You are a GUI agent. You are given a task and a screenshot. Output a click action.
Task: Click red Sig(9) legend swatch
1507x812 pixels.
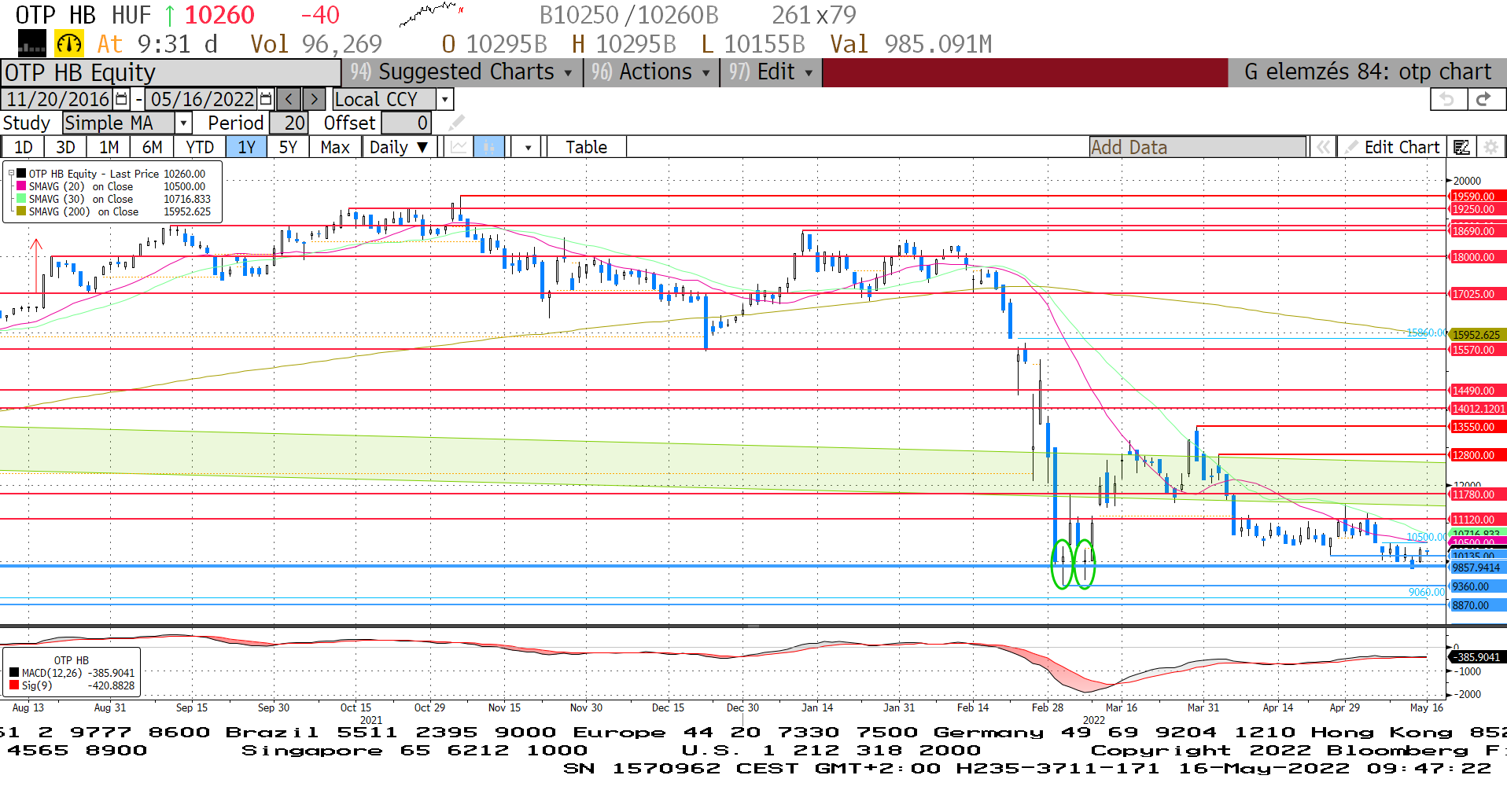pyautogui.click(x=14, y=685)
